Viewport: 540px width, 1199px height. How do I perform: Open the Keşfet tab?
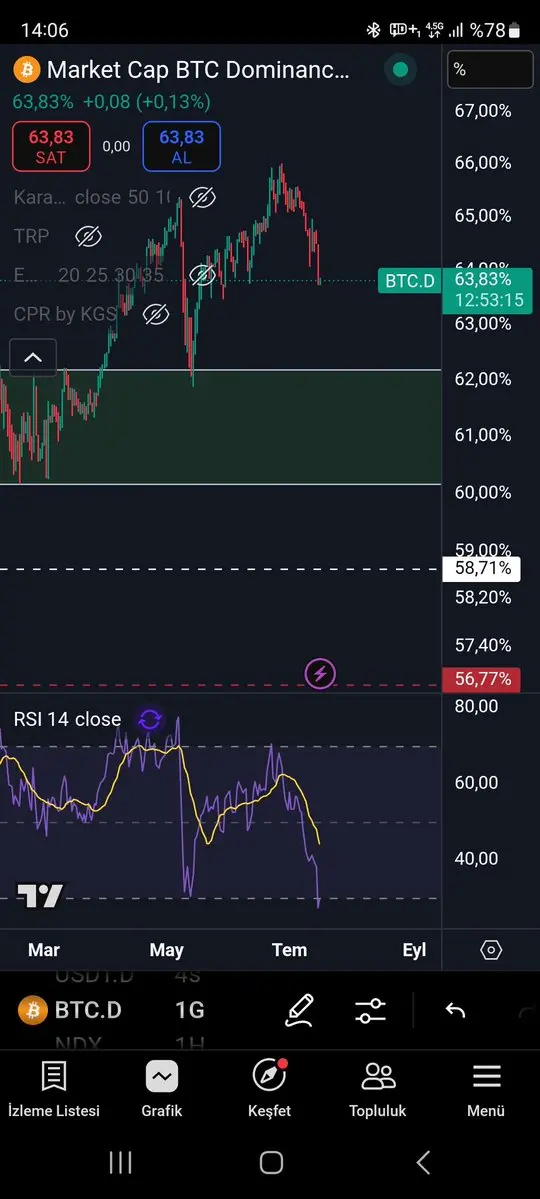click(x=269, y=1089)
